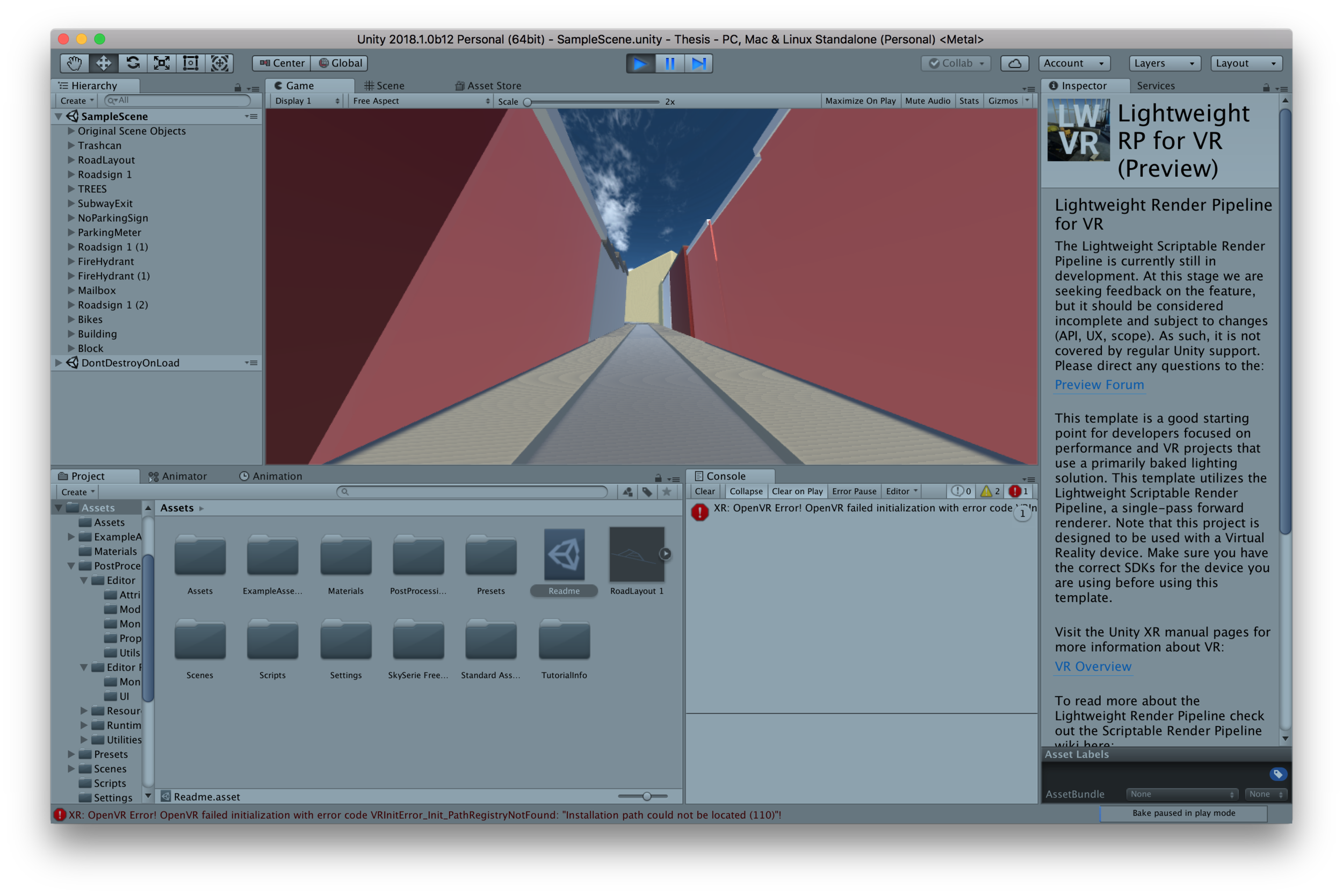This screenshot has height=896, width=1343.
Task: Switch to the Services tab
Action: [x=1155, y=86]
